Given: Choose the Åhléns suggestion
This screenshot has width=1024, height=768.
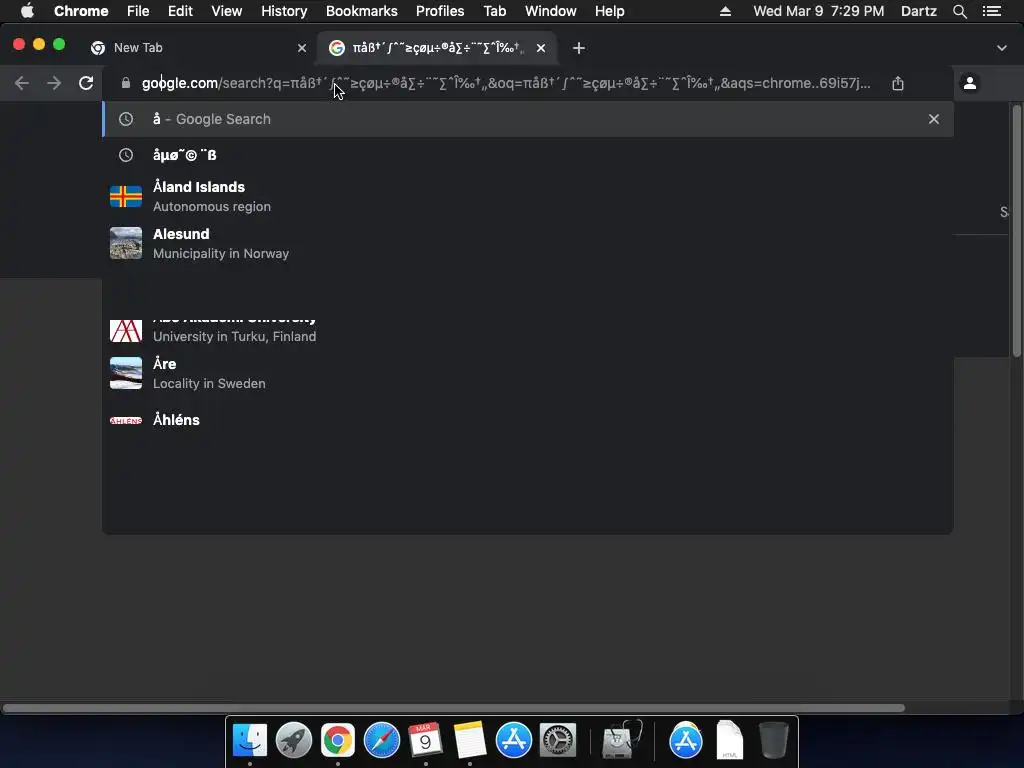Looking at the screenshot, I should point(528,420).
